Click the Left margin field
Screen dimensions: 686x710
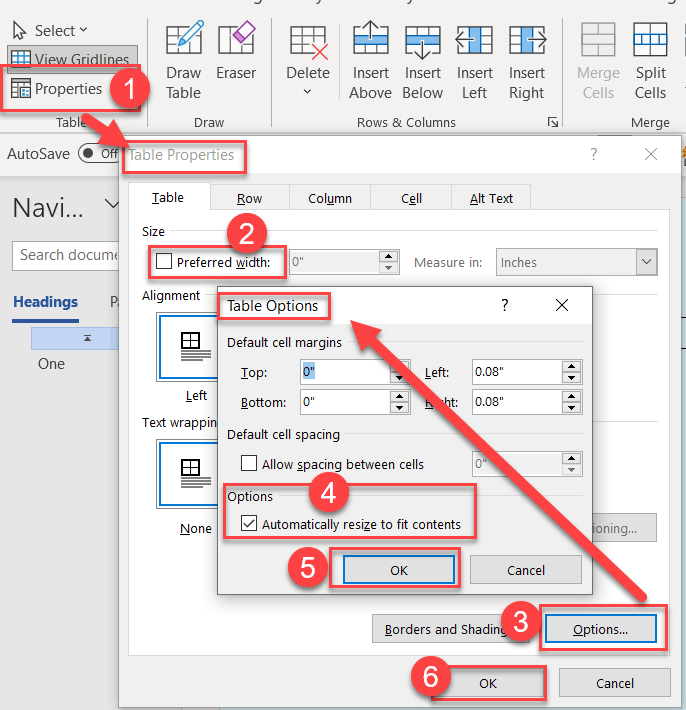pyautogui.click(x=517, y=372)
